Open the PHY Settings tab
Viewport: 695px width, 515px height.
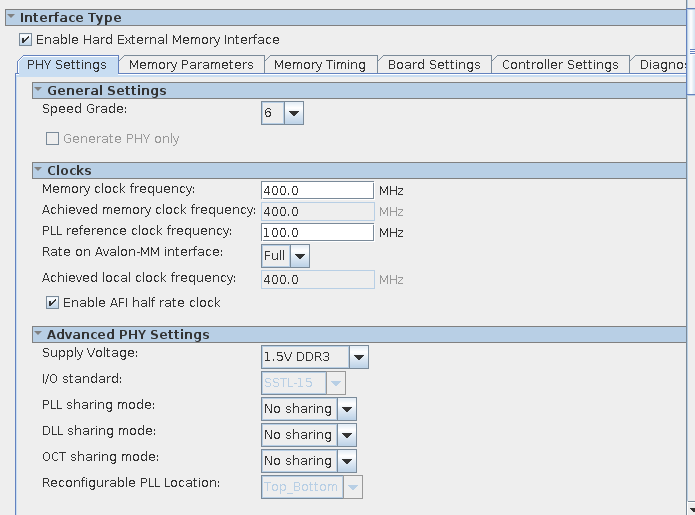pyautogui.click(x=67, y=64)
